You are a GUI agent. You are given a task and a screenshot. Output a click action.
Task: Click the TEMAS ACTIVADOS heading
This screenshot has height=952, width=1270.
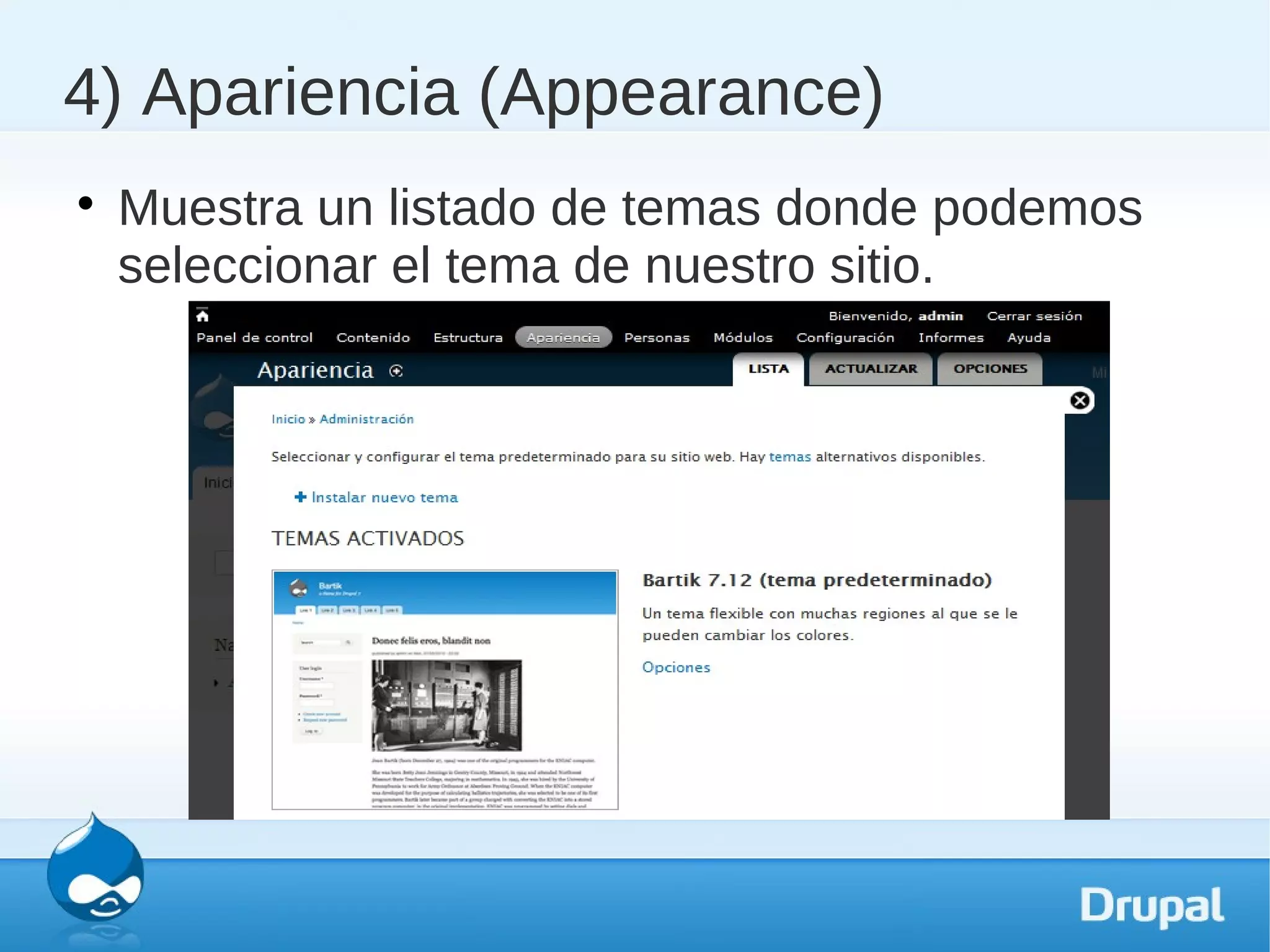[x=367, y=538]
